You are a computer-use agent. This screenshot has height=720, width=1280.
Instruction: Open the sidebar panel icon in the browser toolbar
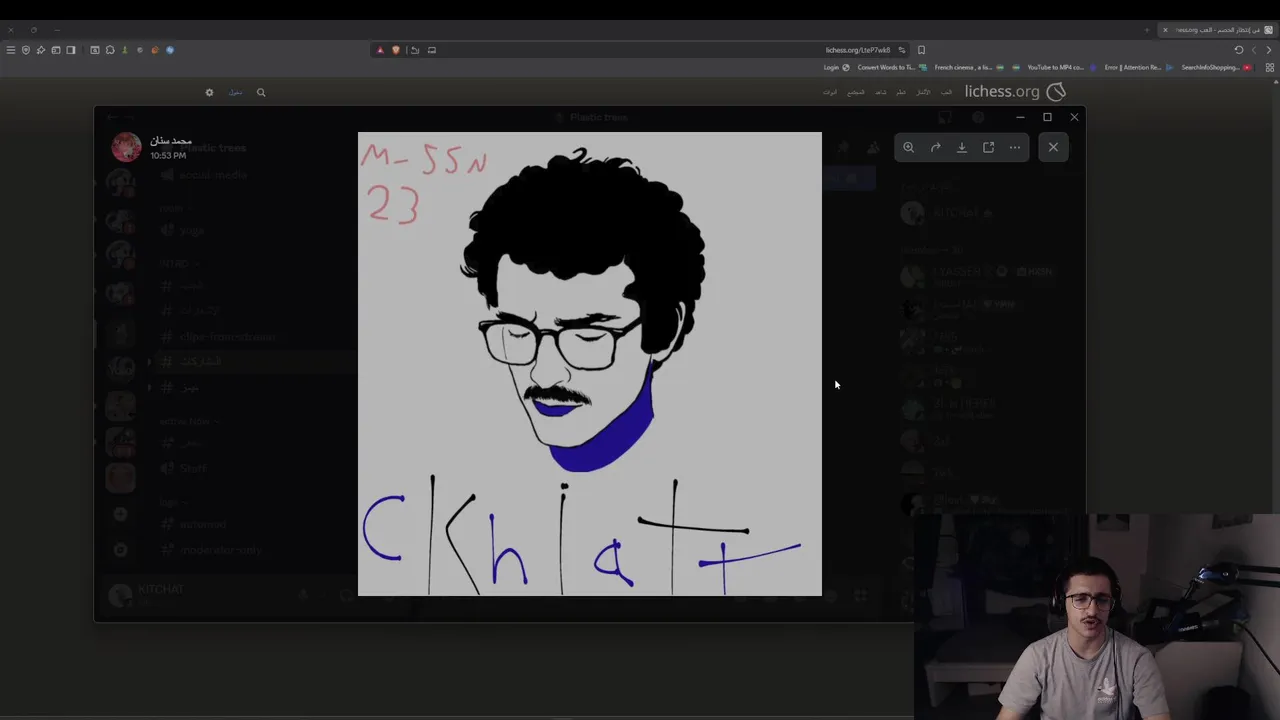pos(71,50)
